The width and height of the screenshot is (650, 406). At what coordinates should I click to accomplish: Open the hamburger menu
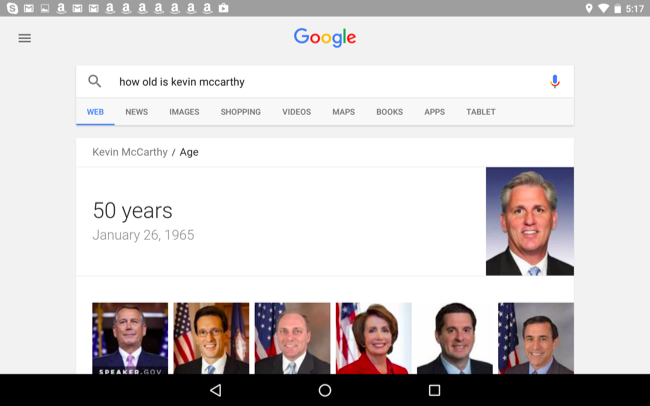pyautogui.click(x=24, y=38)
